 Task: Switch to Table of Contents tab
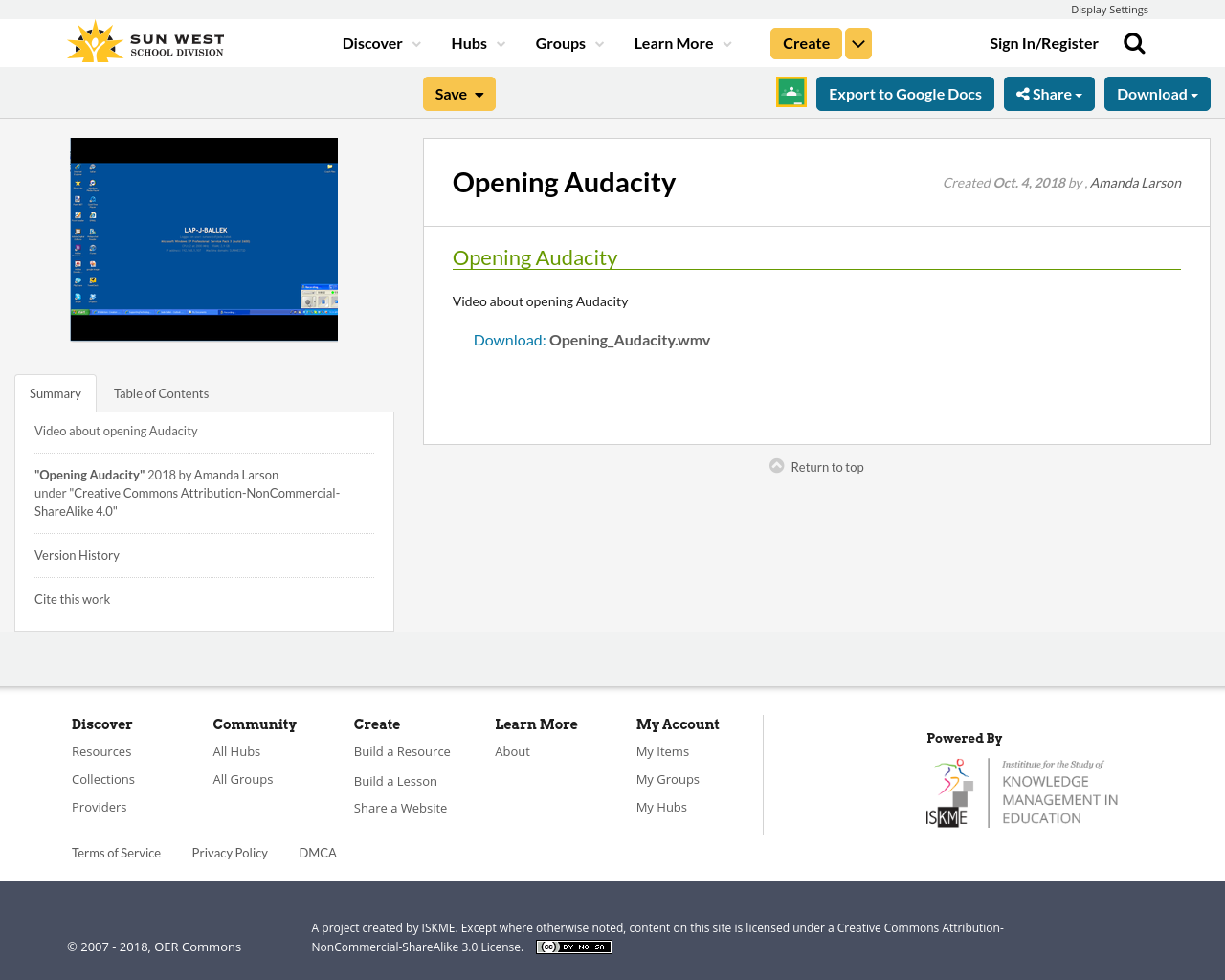point(161,393)
